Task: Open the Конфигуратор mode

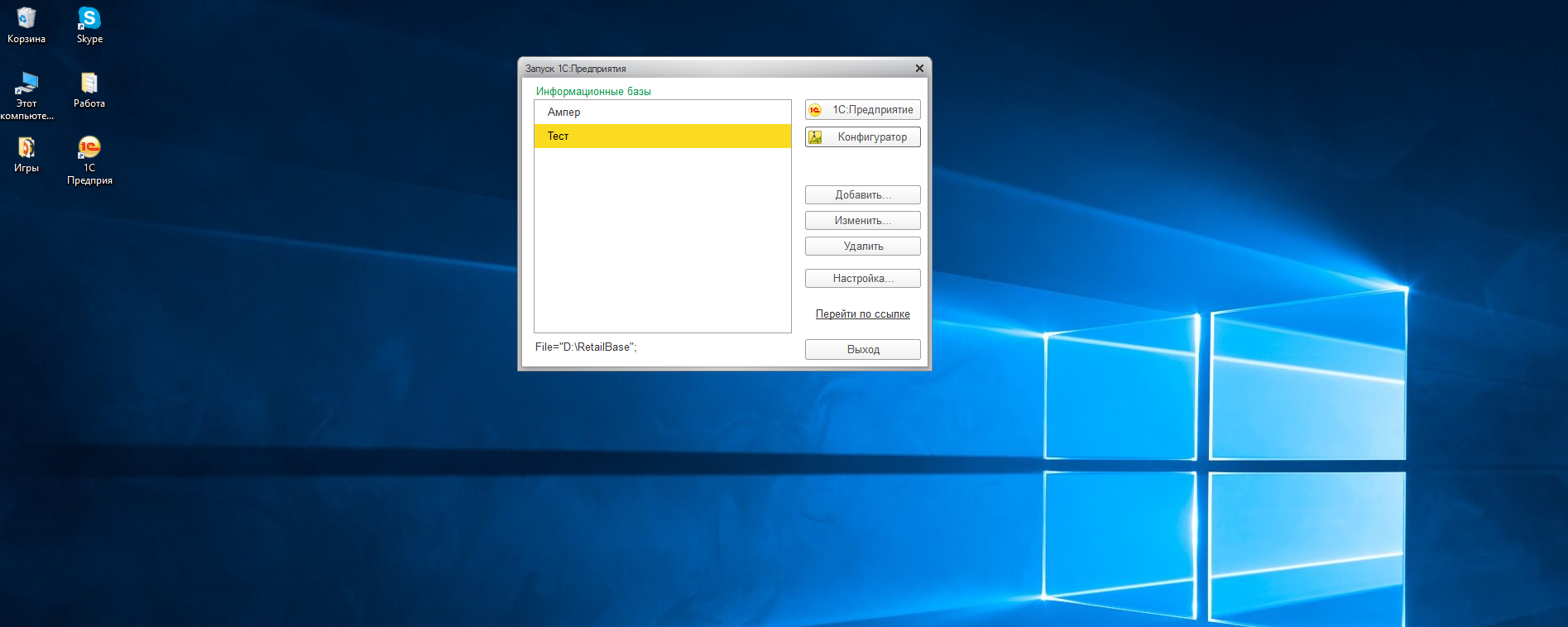Action: tap(863, 137)
